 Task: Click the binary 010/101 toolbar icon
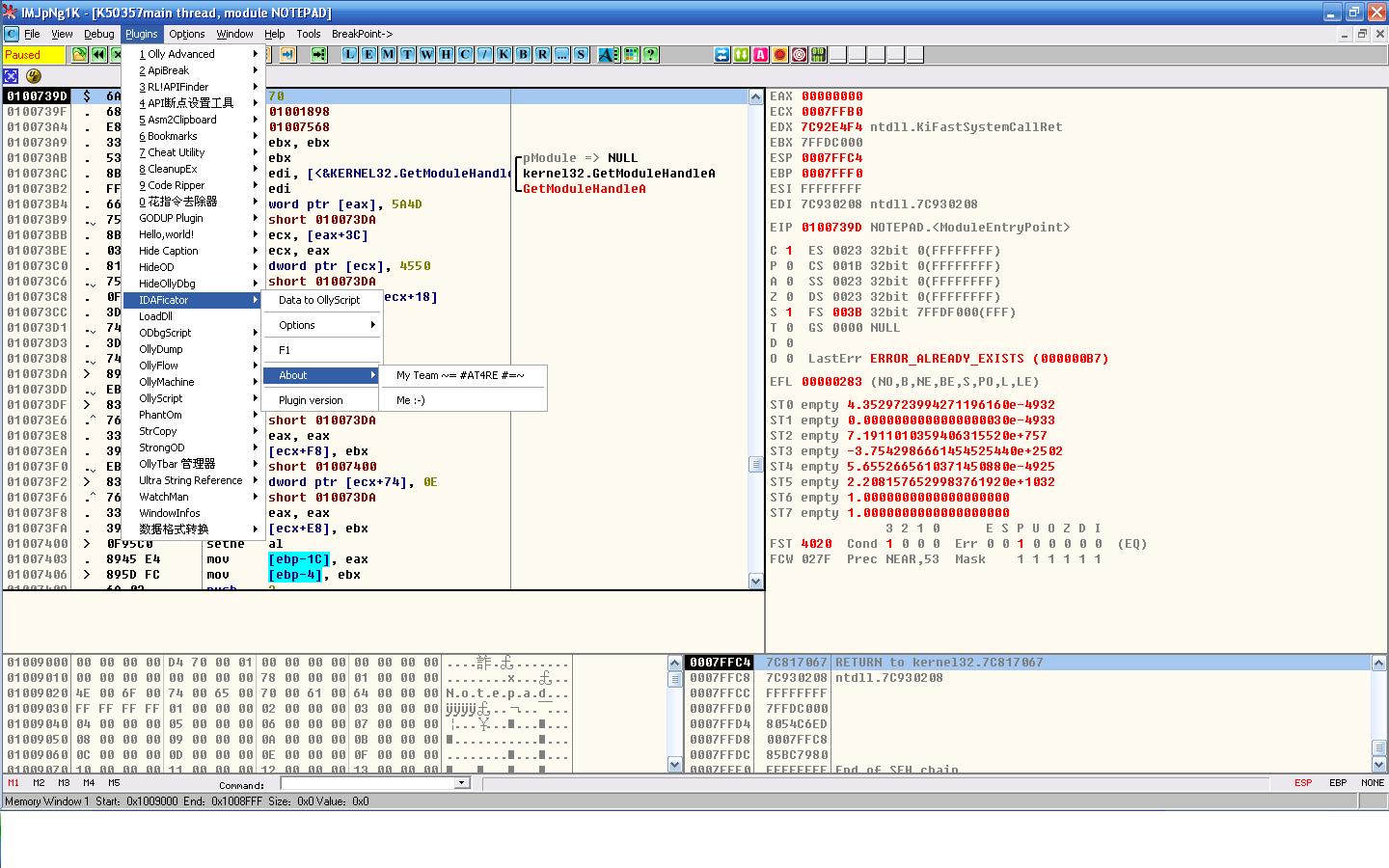[818, 55]
